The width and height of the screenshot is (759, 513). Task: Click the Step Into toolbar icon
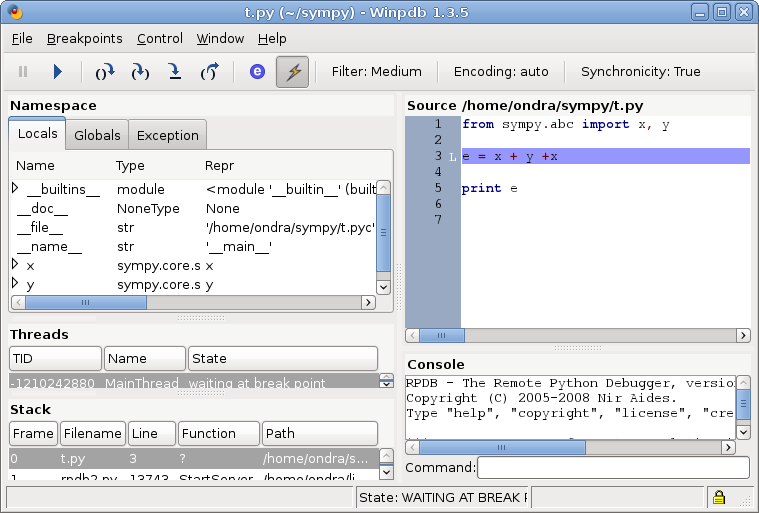point(140,72)
